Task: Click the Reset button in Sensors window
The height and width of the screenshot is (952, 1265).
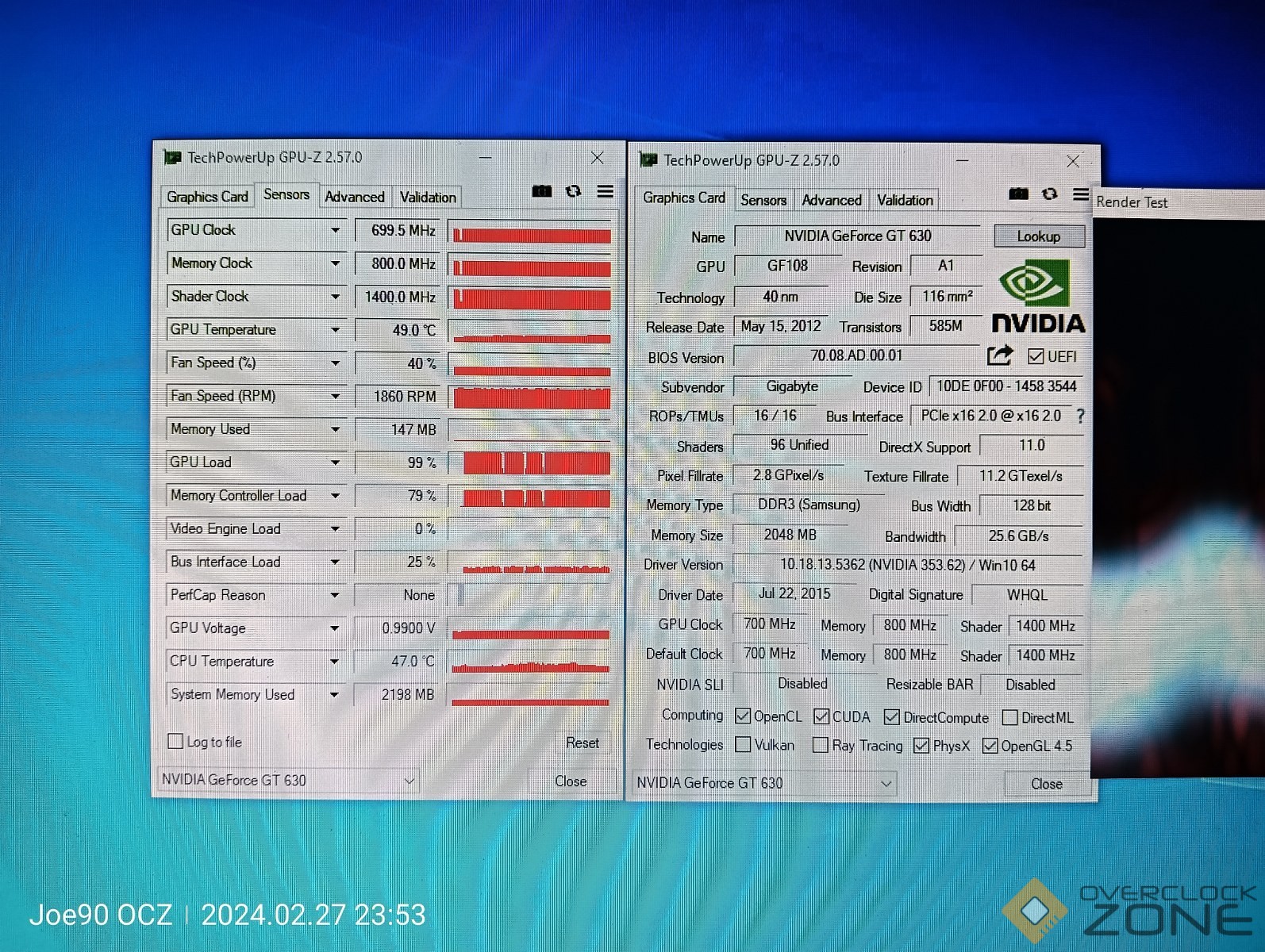Action: point(583,743)
